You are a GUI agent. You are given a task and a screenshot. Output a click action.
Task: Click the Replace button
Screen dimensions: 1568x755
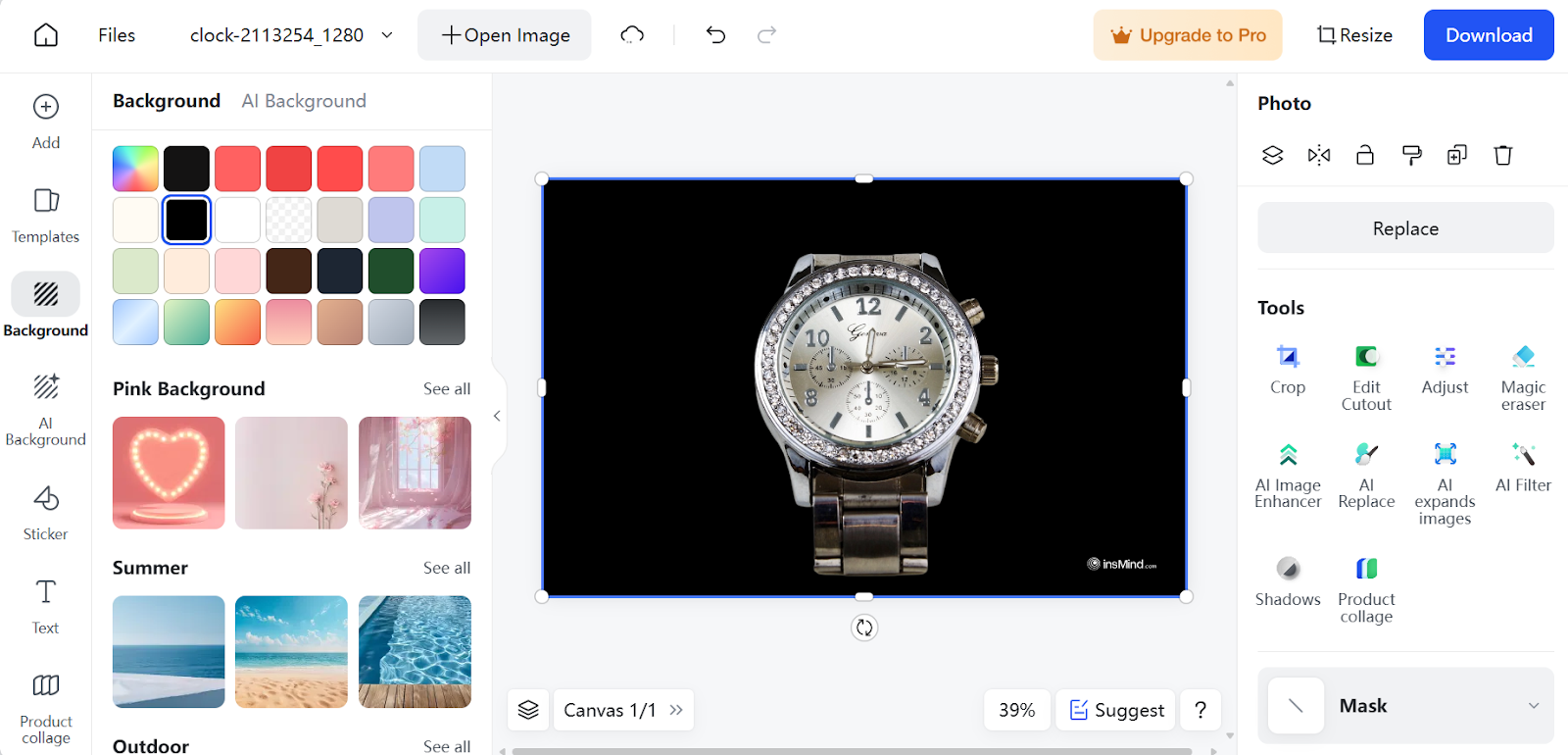(1405, 228)
